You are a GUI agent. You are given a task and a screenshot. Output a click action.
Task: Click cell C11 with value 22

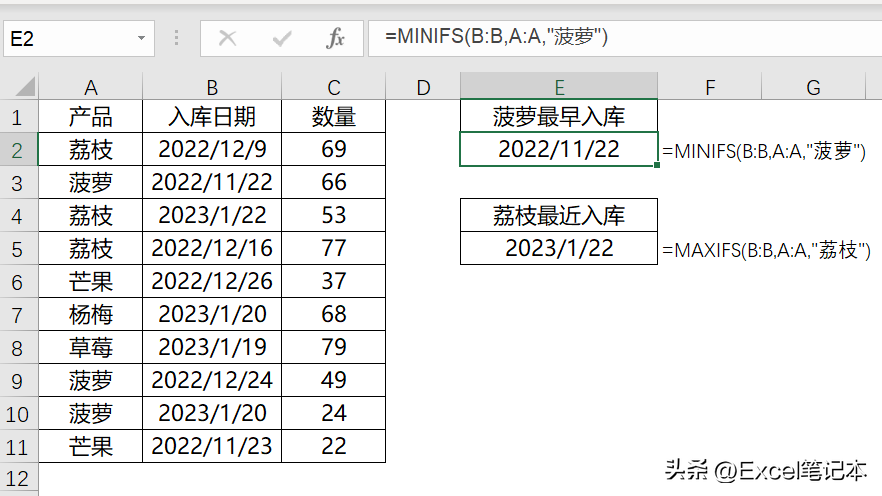(x=334, y=447)
